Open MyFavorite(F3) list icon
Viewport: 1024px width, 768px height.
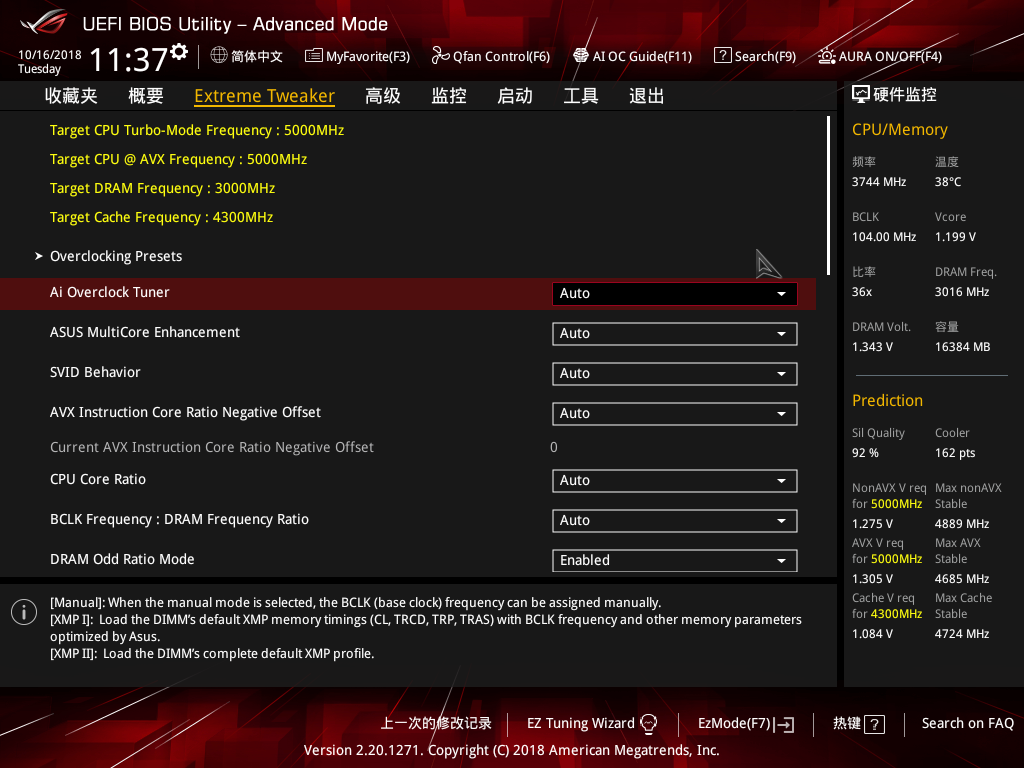tap(314, 56)
